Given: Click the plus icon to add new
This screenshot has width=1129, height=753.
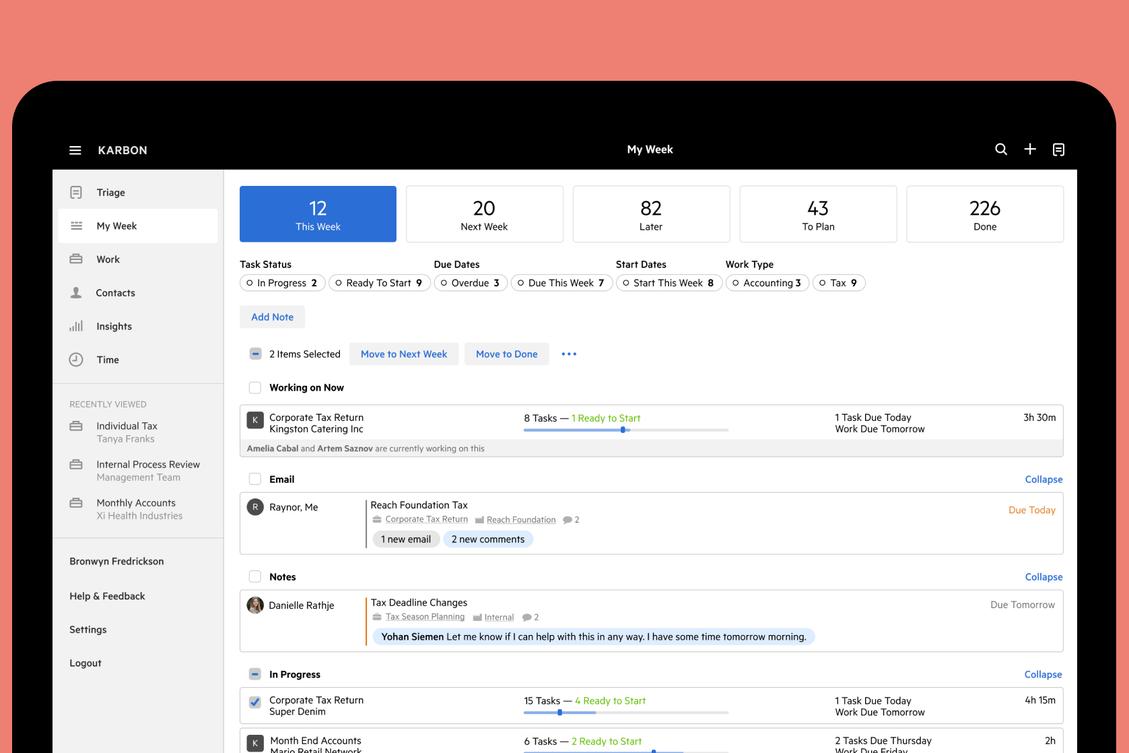Looking at the screenshot, I should (1030, 149).
